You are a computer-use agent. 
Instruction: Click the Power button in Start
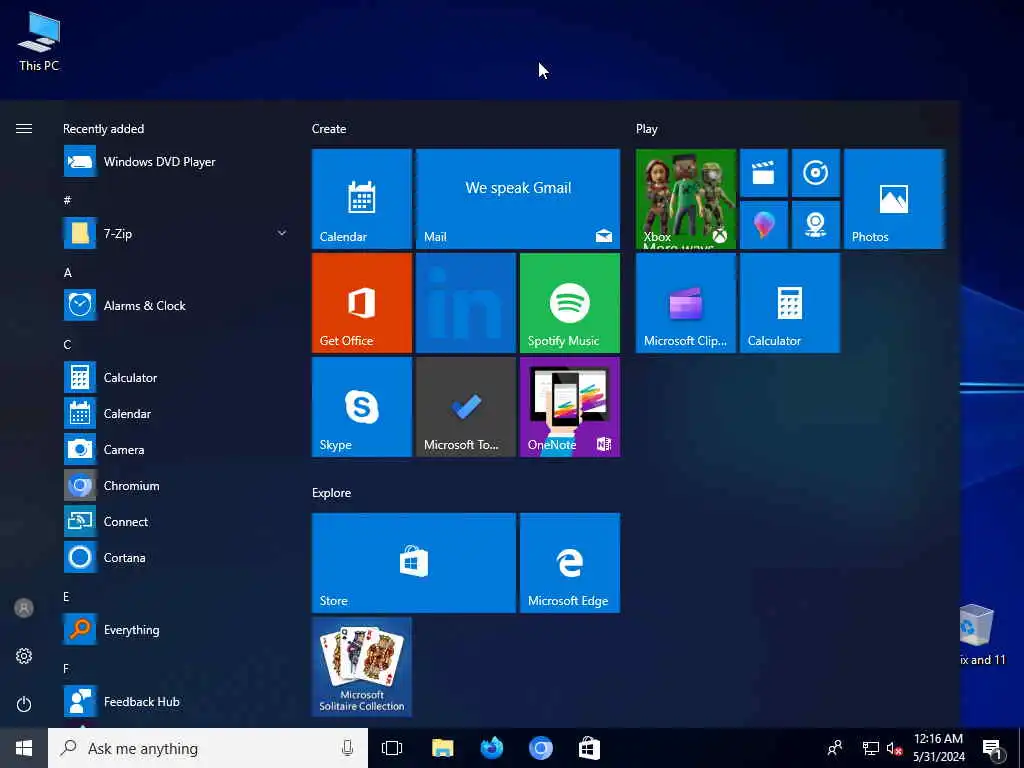[24, 704]
